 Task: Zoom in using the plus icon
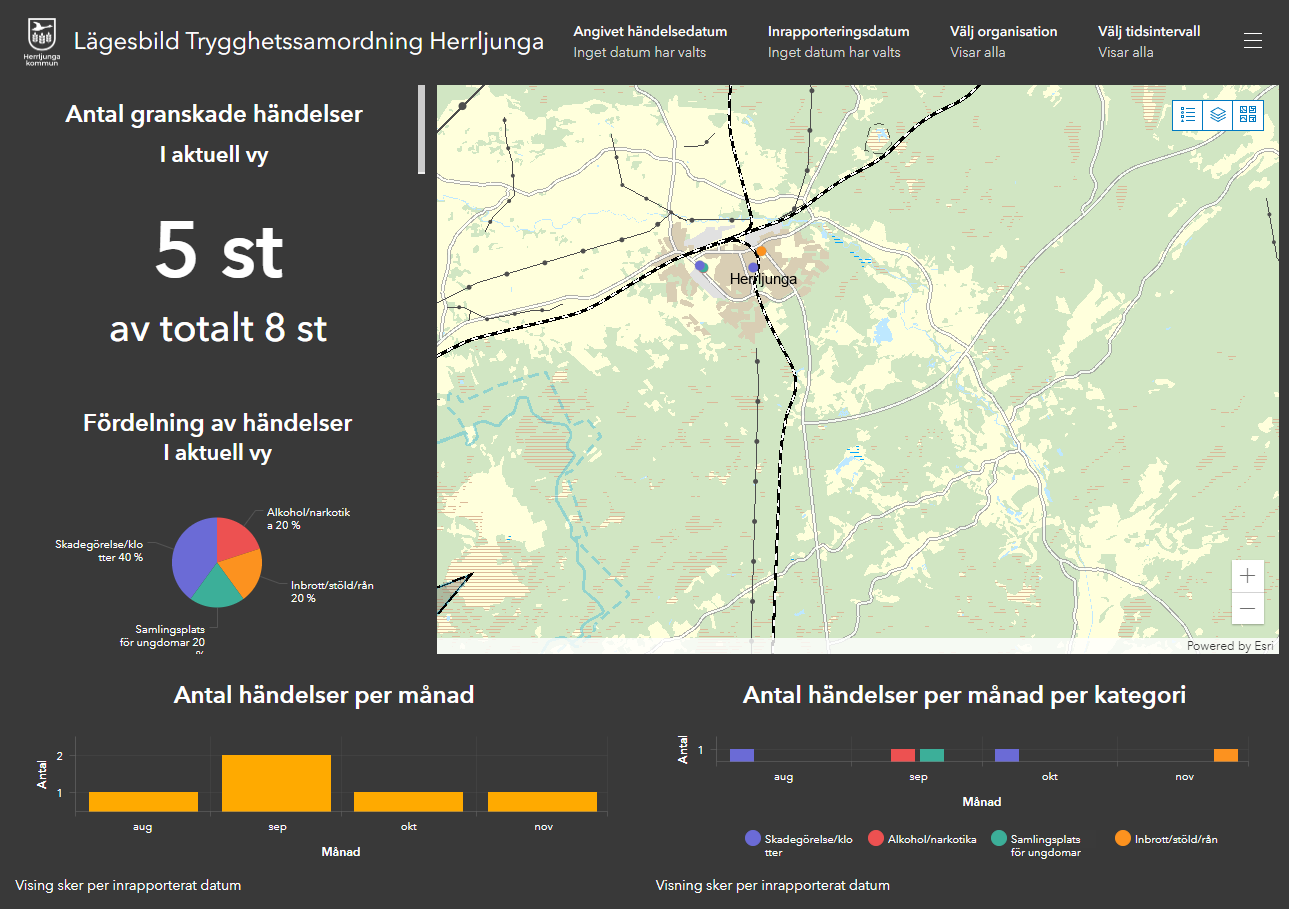1247,575
